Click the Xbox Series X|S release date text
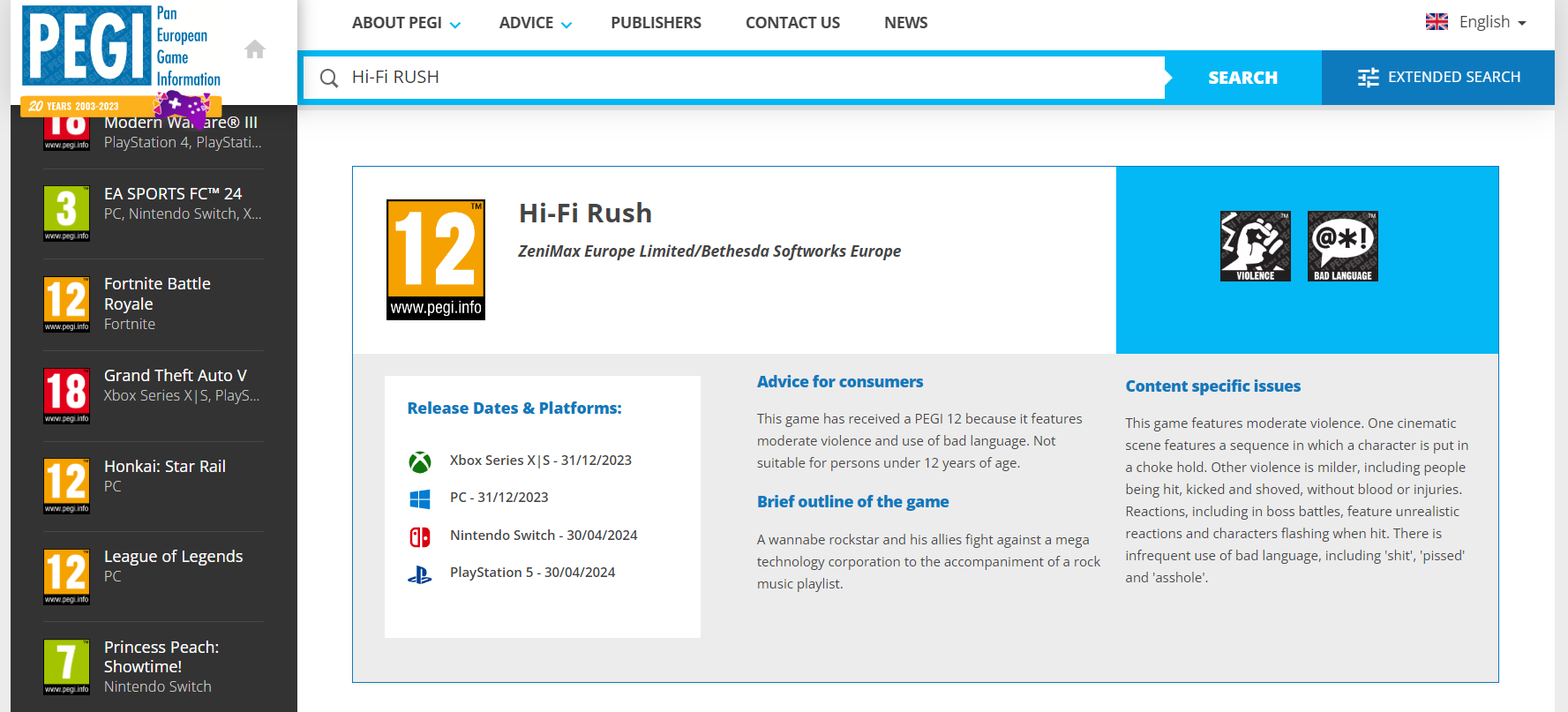 tap(541, 461)
